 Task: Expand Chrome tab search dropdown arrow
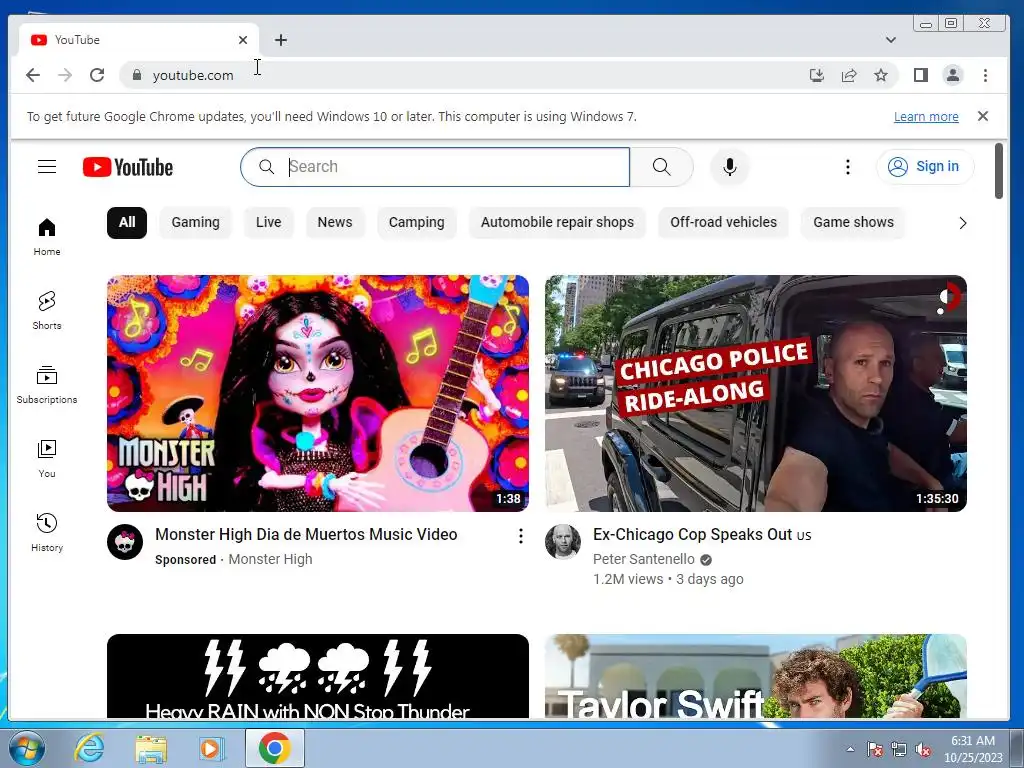click(x=891, y=40)
